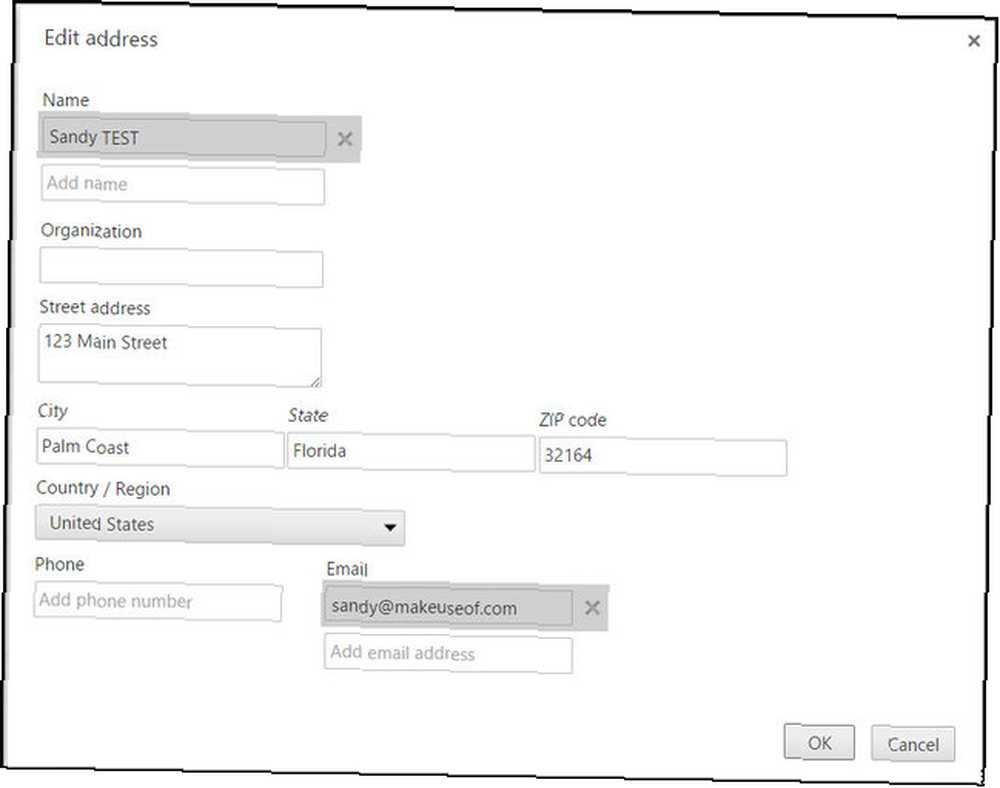This screenshot has width=1000, height=788.
Task: Focus the Organization input box
Action: pyautogui.click(x=181, y=267)
